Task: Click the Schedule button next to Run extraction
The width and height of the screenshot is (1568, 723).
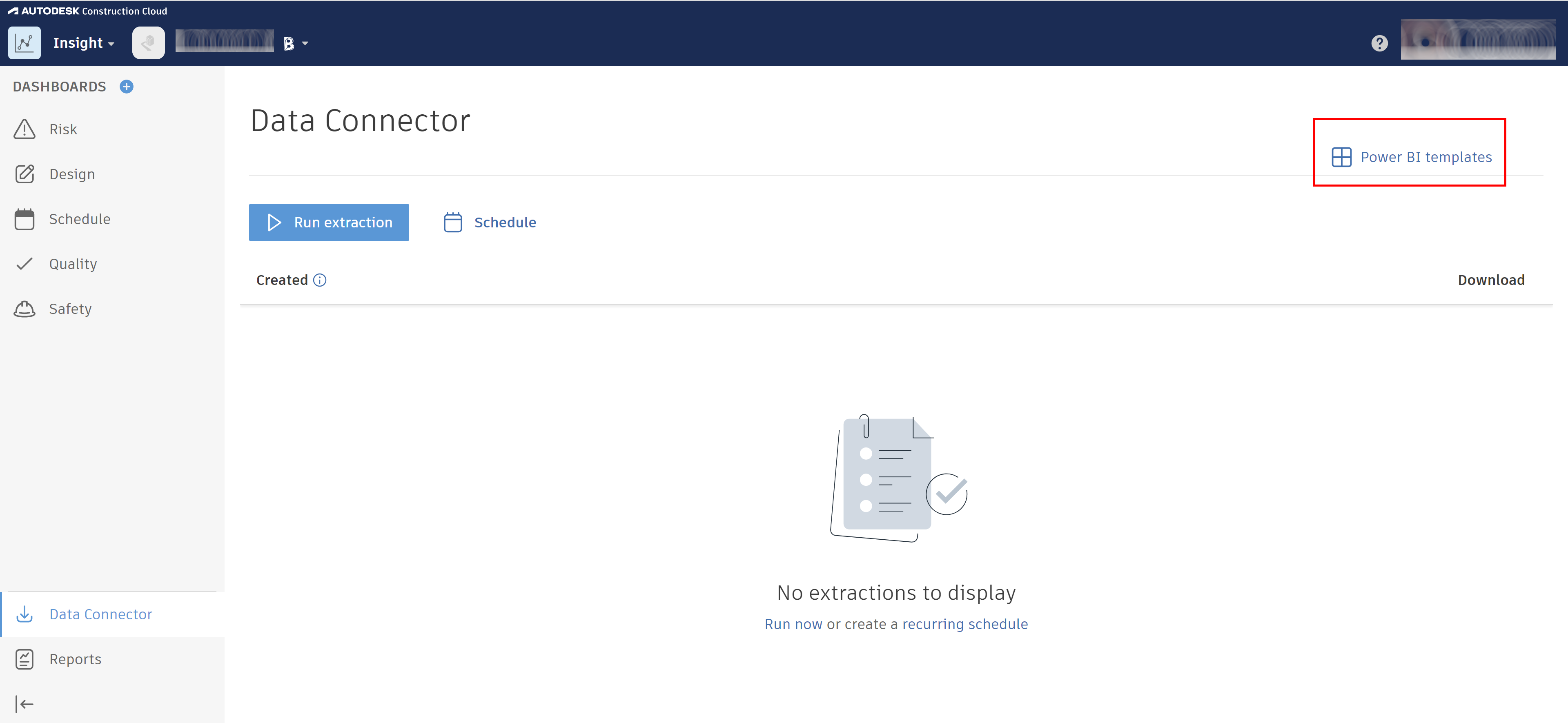Action: click(x=490, y=222)
